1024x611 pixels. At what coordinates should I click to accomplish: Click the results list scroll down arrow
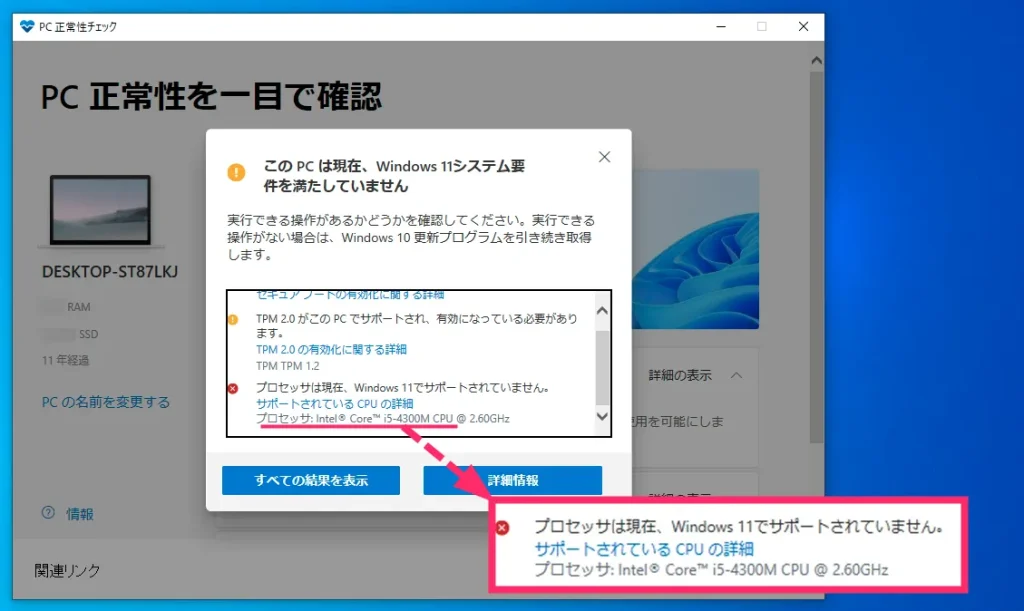pyautogui.click(x=602, y=416)
